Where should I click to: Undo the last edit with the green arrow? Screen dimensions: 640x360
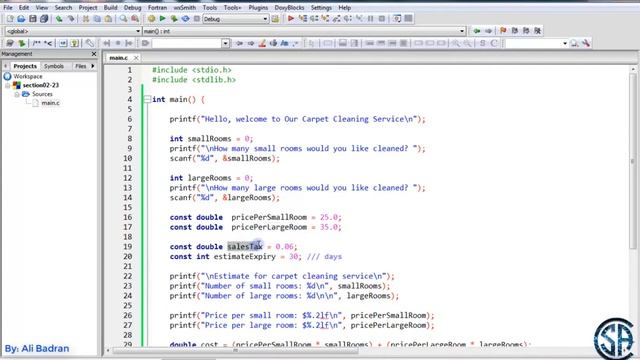point(59,19)
